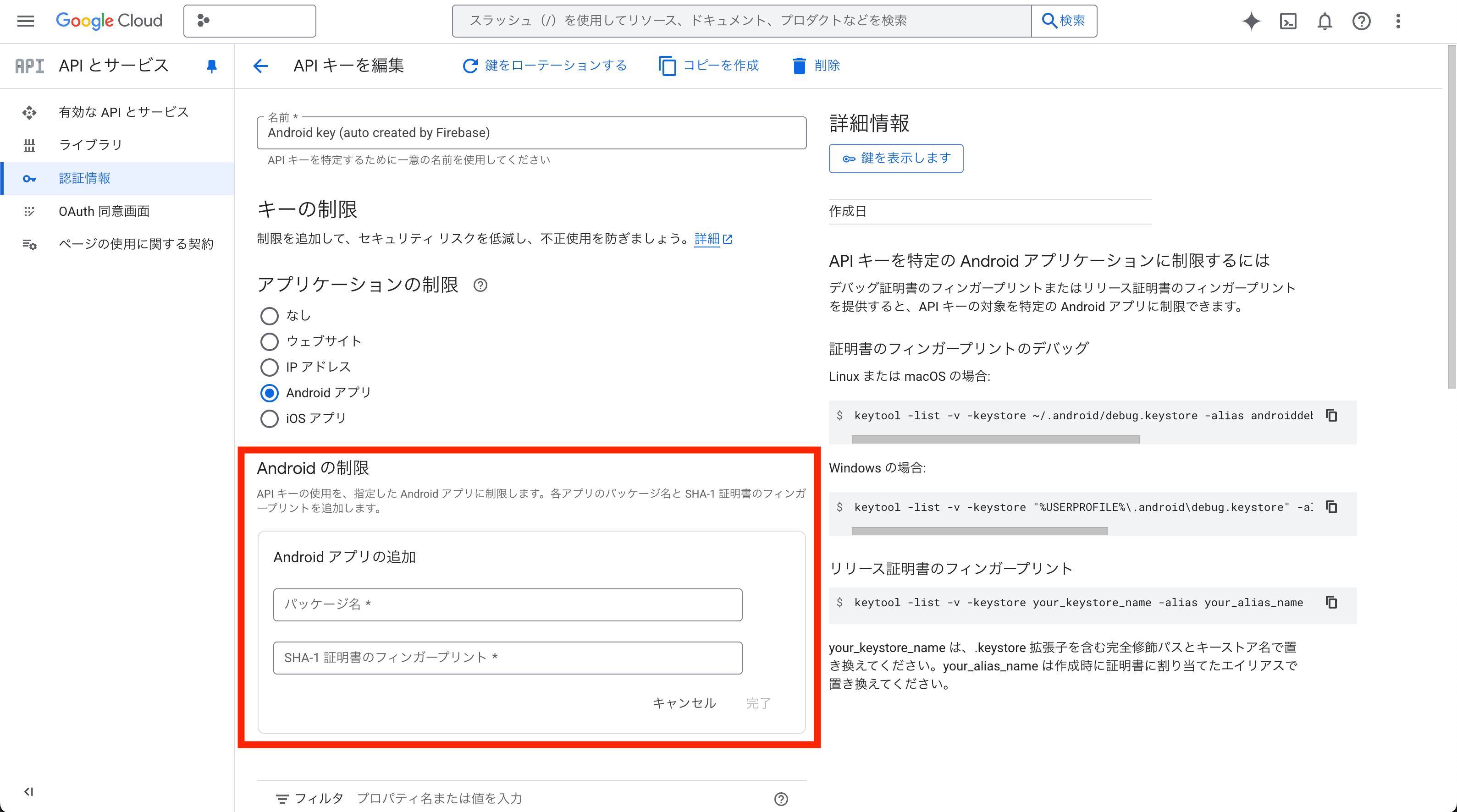Open the project selector dropdown
The image size is (1457, 812).
[x=249, y=21]
